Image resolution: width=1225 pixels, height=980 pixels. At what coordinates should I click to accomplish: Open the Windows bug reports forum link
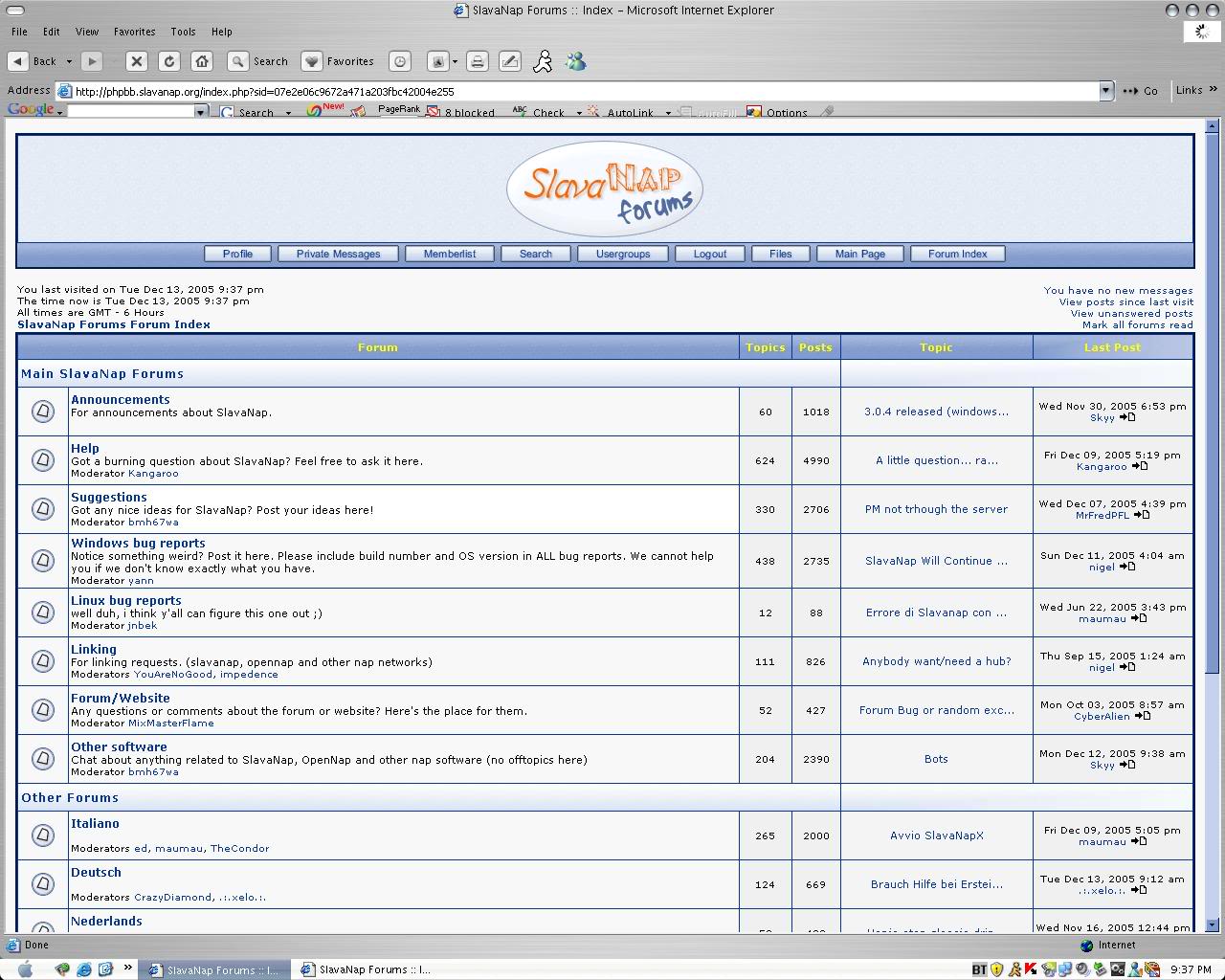138,543
